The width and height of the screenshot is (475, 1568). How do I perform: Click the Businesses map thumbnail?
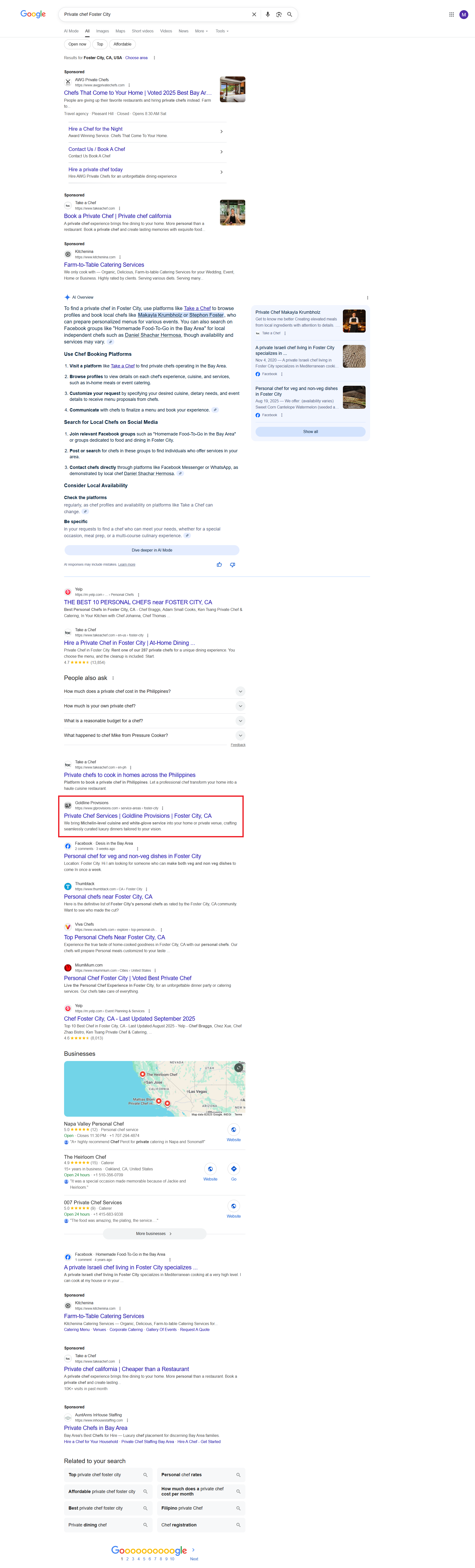(x=154, y=1088)
